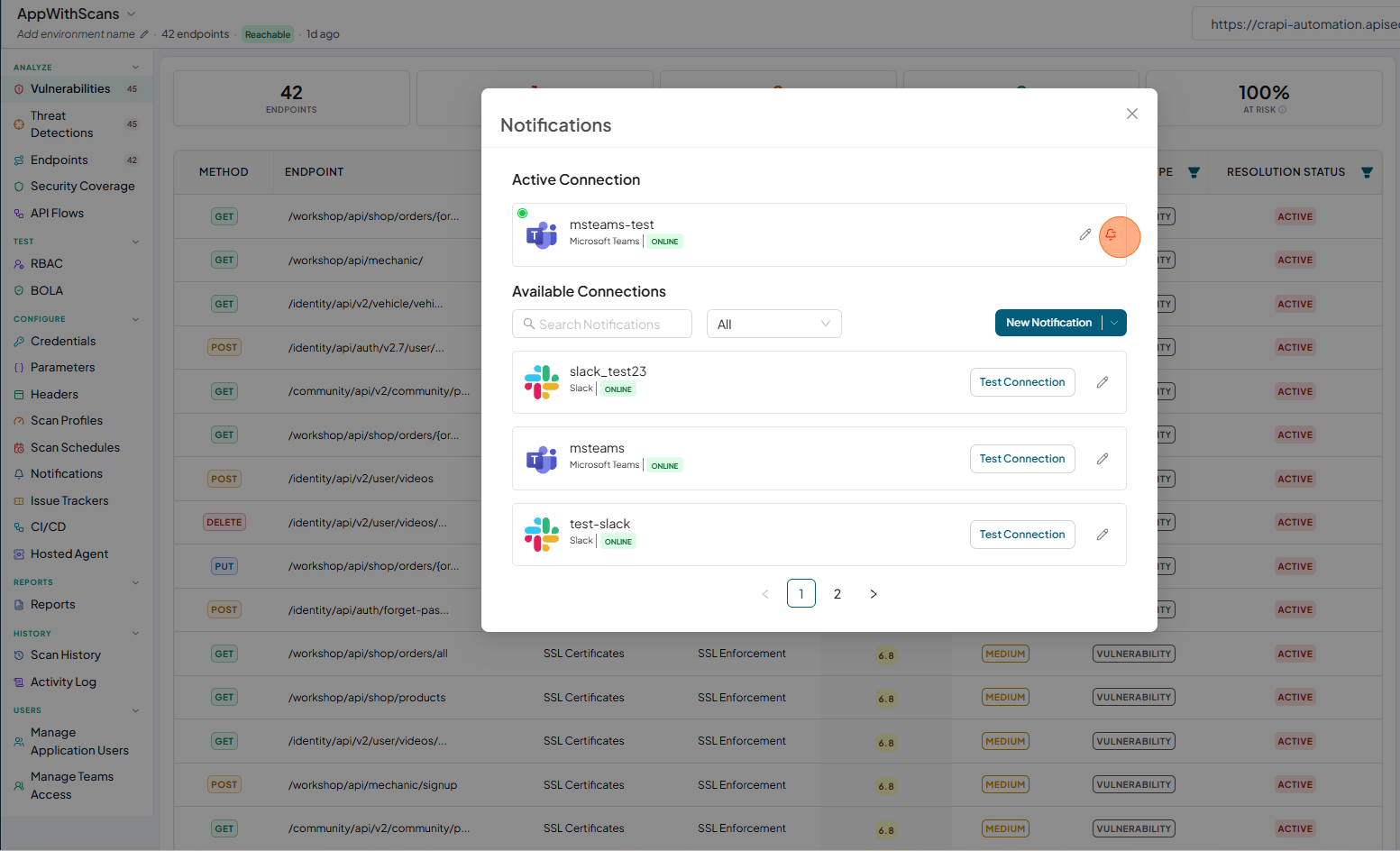Click the Hosted Agent icon
This screenshot has width=1400, height=851.
click(x=19, y=554)
